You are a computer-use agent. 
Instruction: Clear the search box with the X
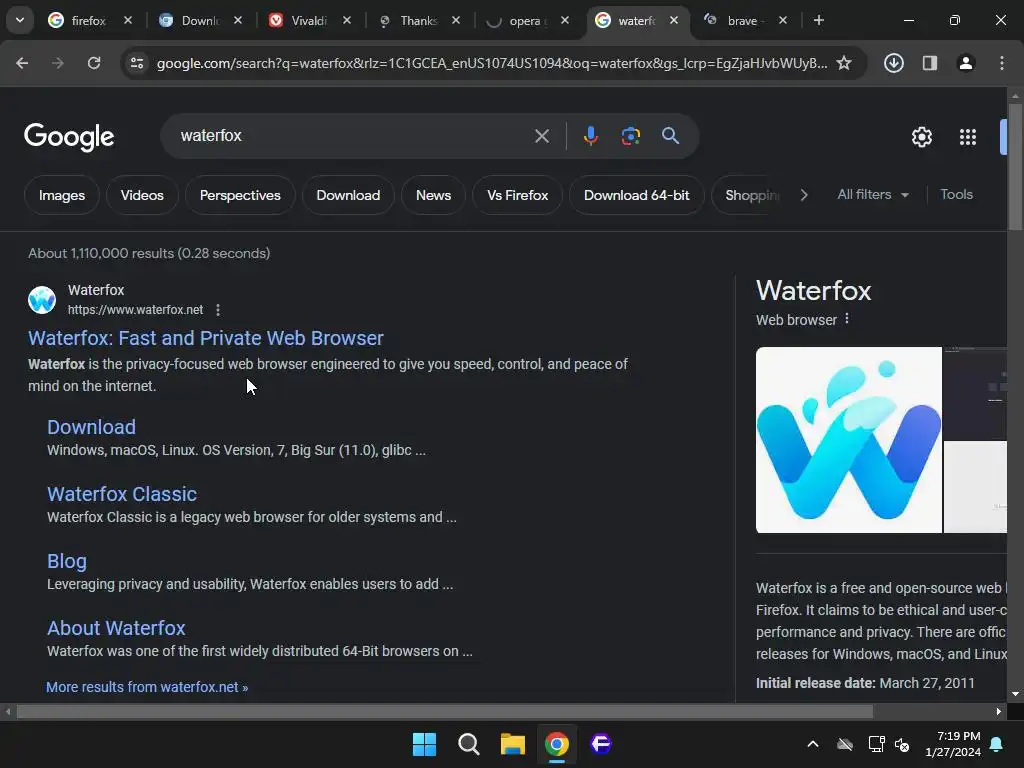(541, 136)
